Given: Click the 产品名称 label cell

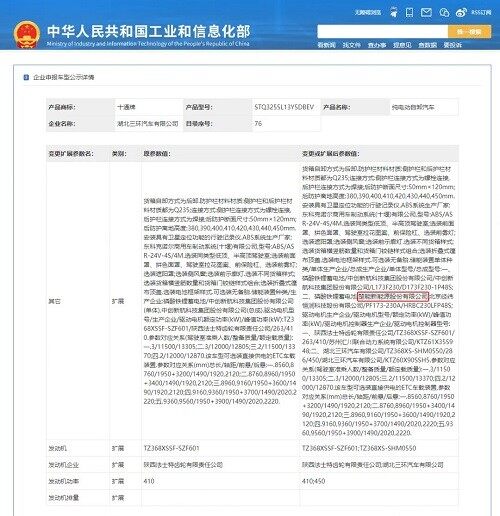Looking at the screenshot, I should 355,107.
